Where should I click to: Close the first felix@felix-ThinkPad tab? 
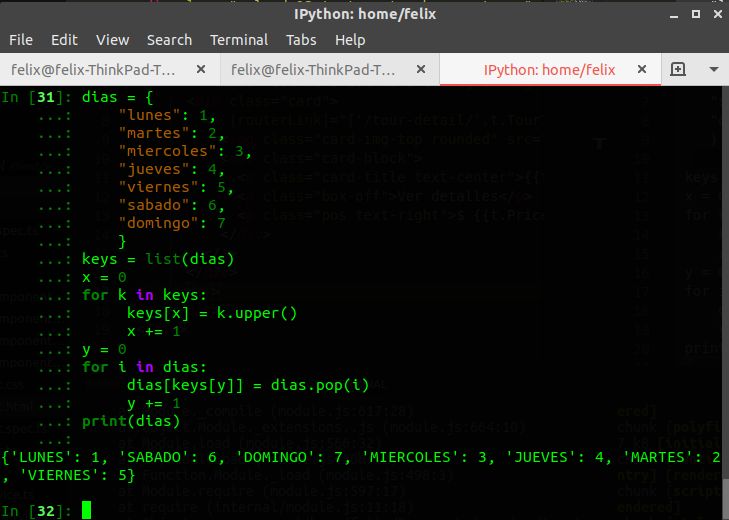click(x=201, y=69)
